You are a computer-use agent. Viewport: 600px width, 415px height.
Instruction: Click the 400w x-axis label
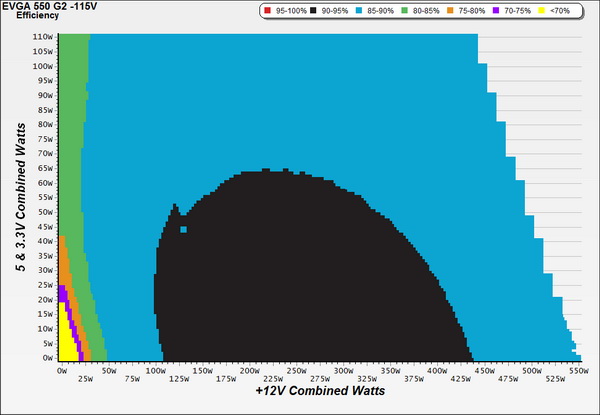tap(437, 371)
